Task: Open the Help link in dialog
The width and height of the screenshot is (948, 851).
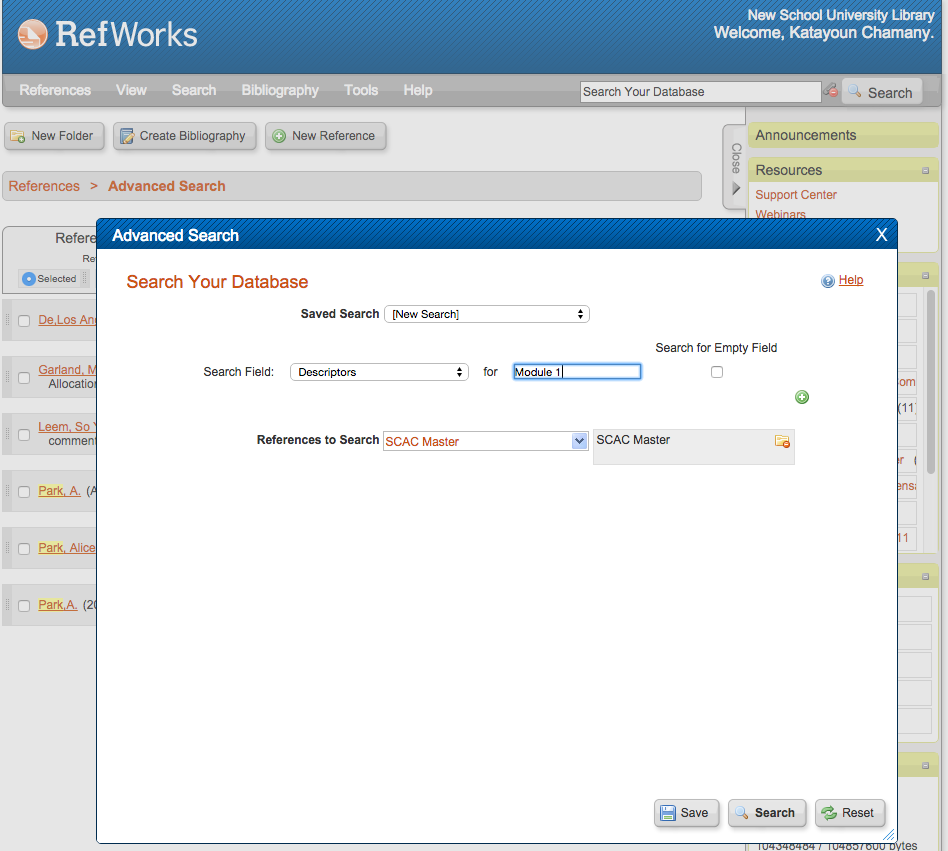Action: [851, 280]
